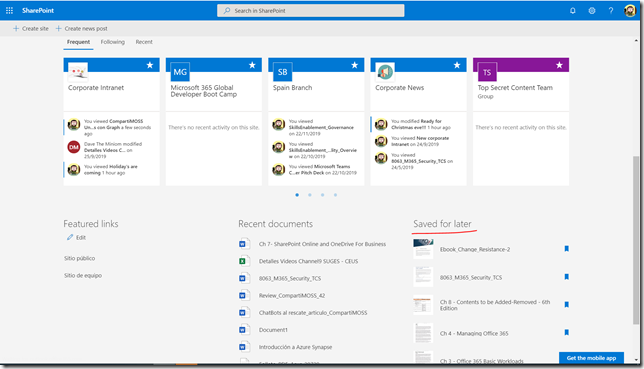The height and width of the screenshot is (369, 644).
Task: Open Document1 in Recent documents
Action: (x=273, y=330)
